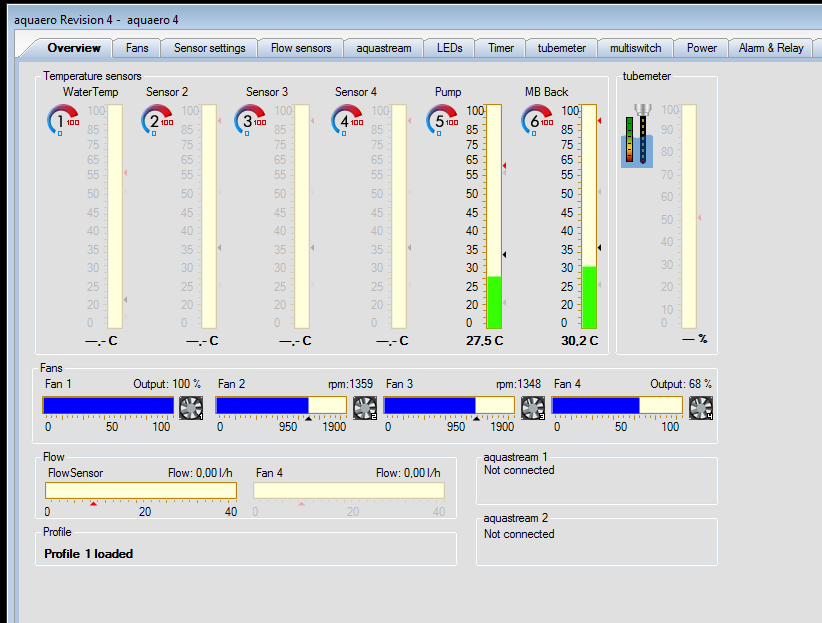Click Fan 4 Output: 68 % text
Screen dimensions: 822x623
coord(681,384)
